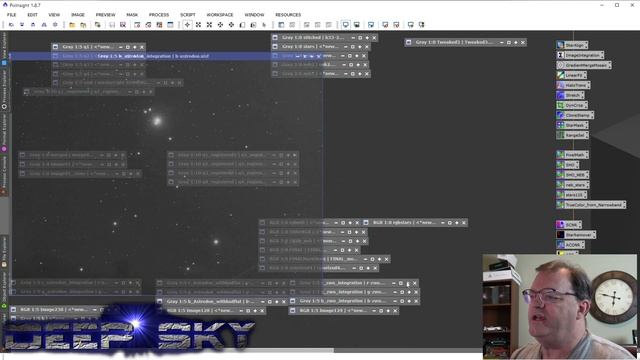Open the Process Console side tab

(4, 176)
